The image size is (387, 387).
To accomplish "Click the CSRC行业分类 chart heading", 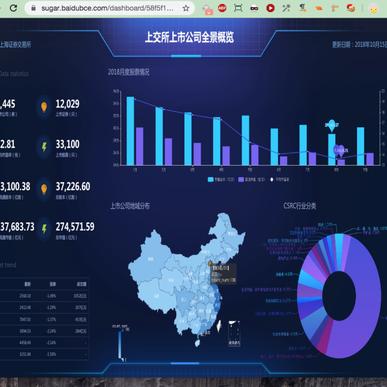I will tap(300, 206).
